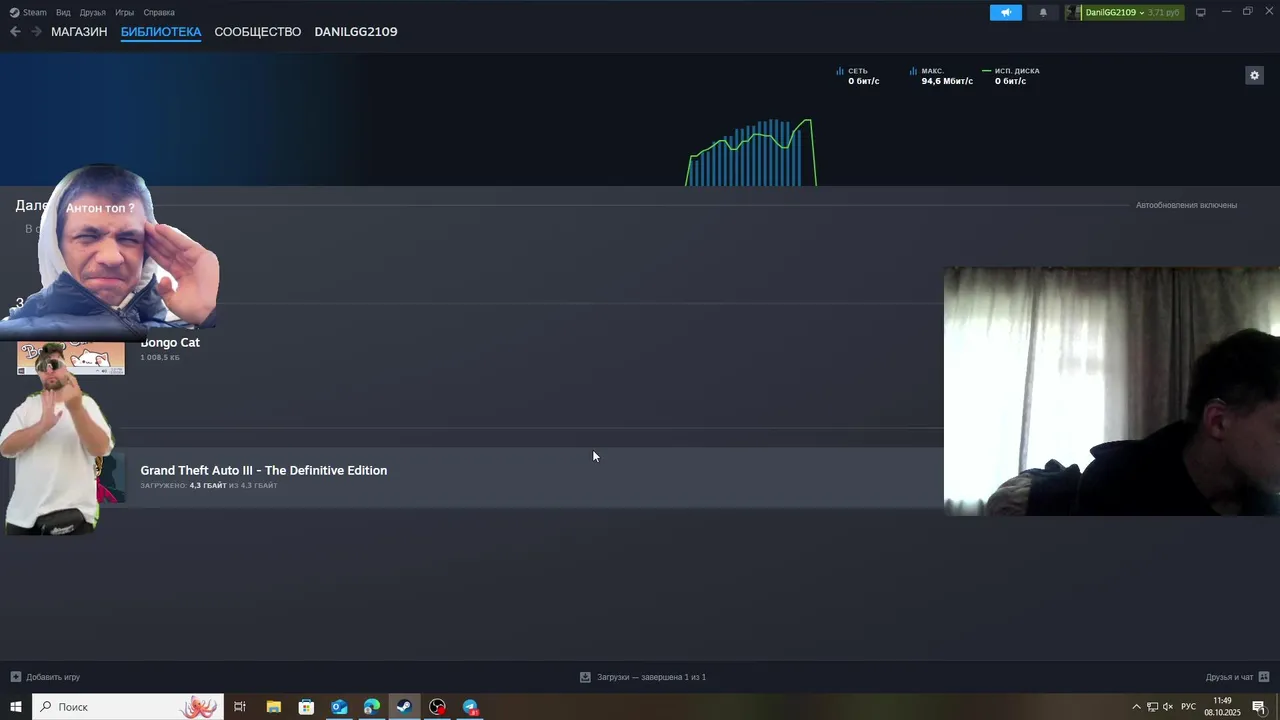Screen dimensions: 1280x720
Task: Open OBS Studio from taskbar
Action: [437, 707]
